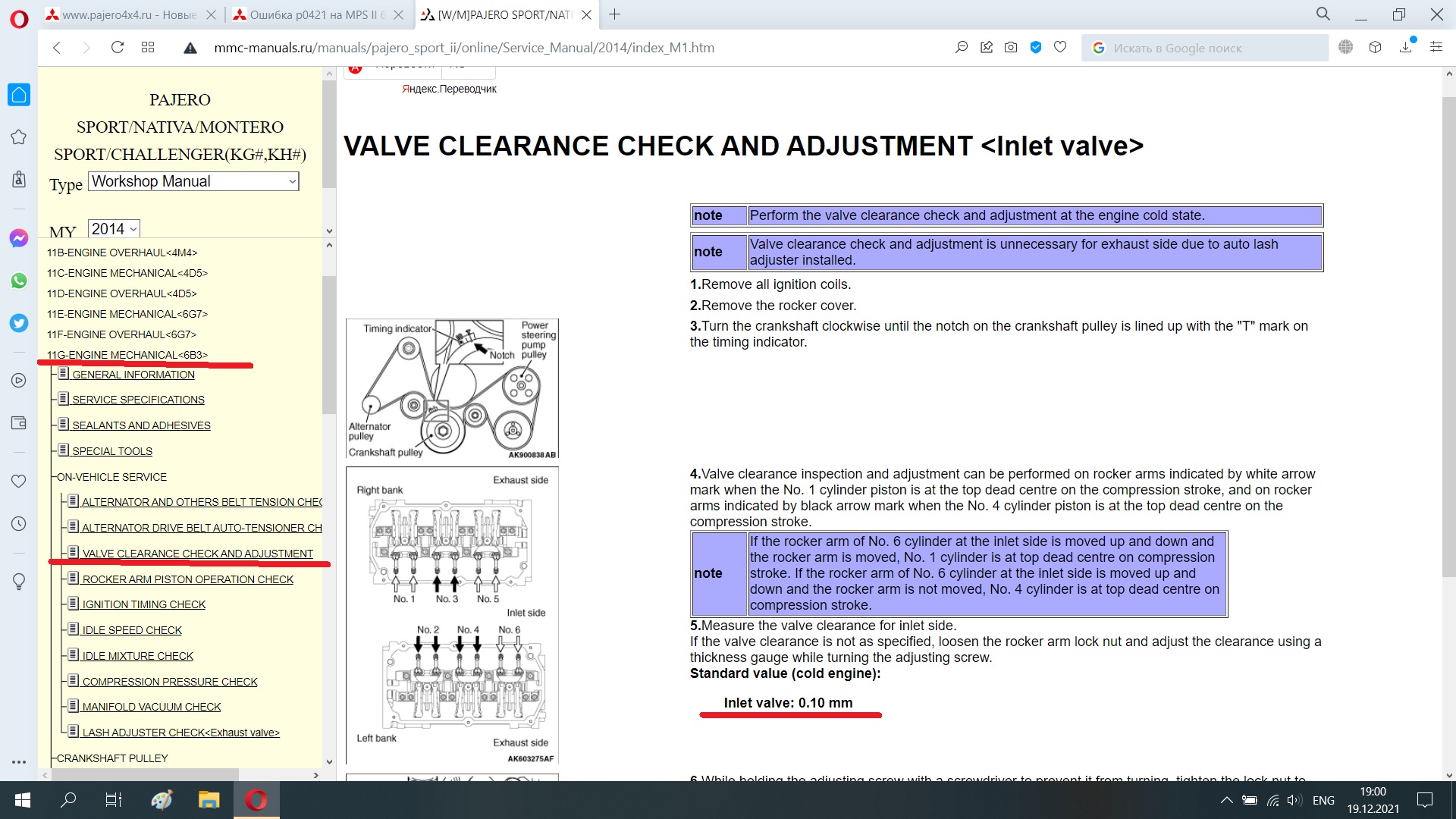Open WhatsApp in the Opera sidebar
Screen dimensions: 1456x819
pyautogui.click(x=19, y=281)
